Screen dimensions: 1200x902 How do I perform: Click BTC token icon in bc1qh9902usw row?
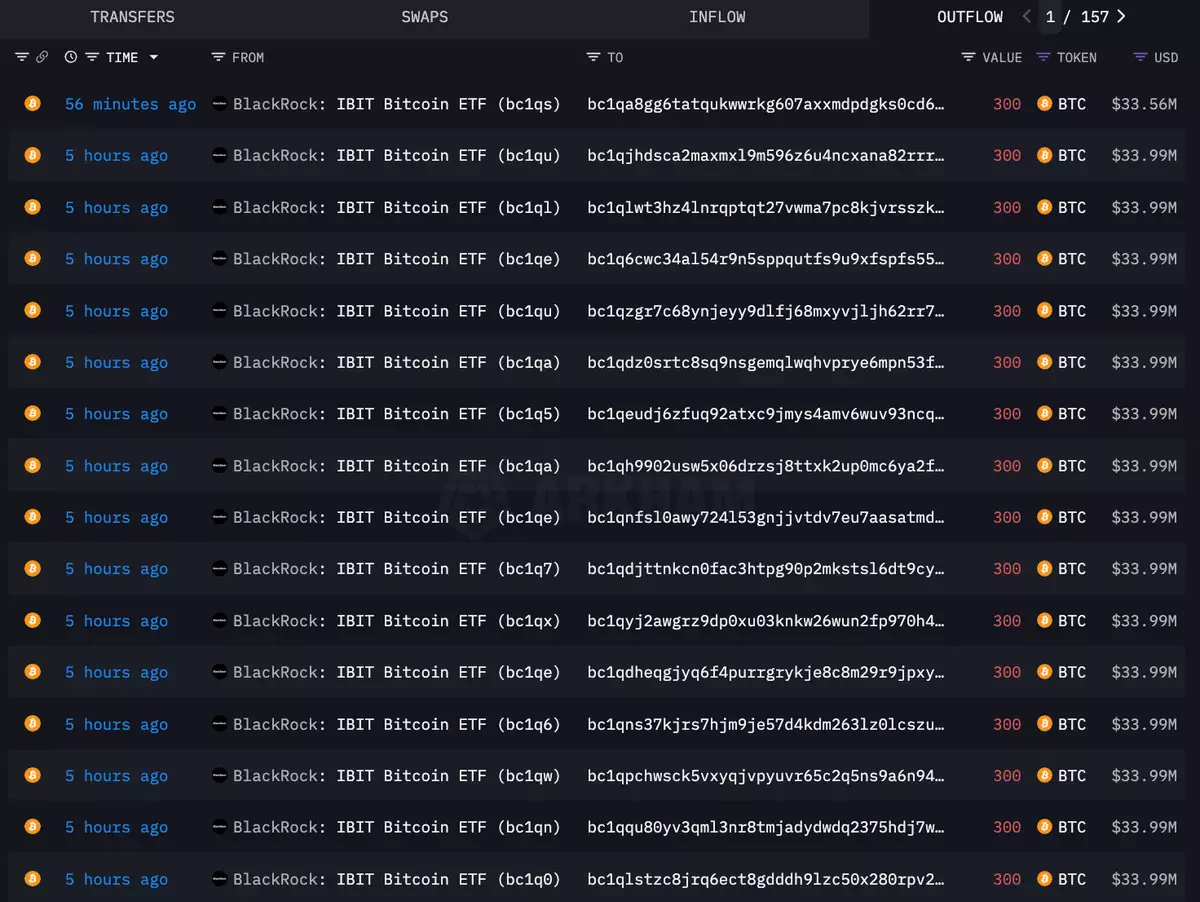click(x=1045, y=465)
